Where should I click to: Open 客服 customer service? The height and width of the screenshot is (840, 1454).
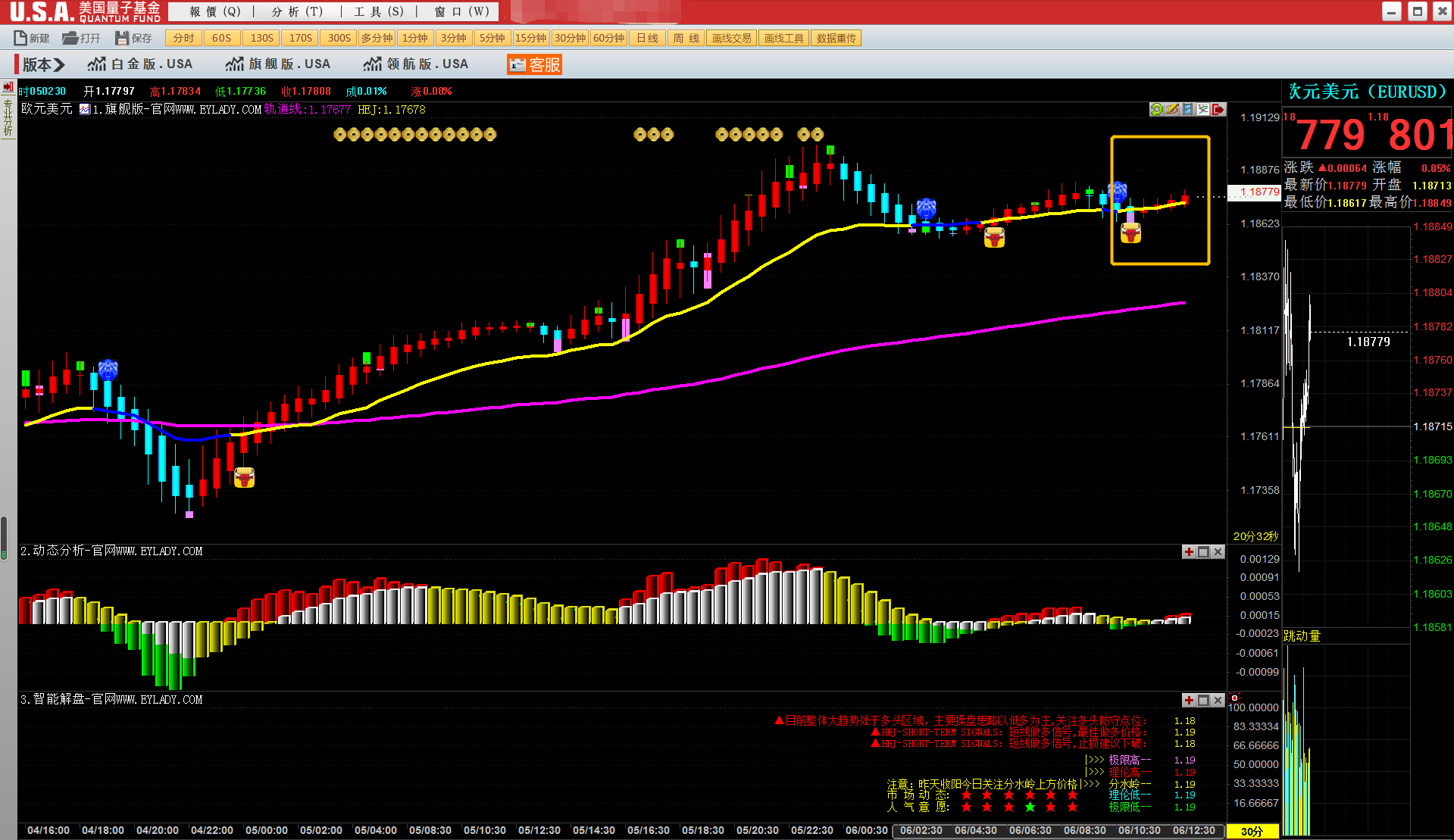coord(535,65)
